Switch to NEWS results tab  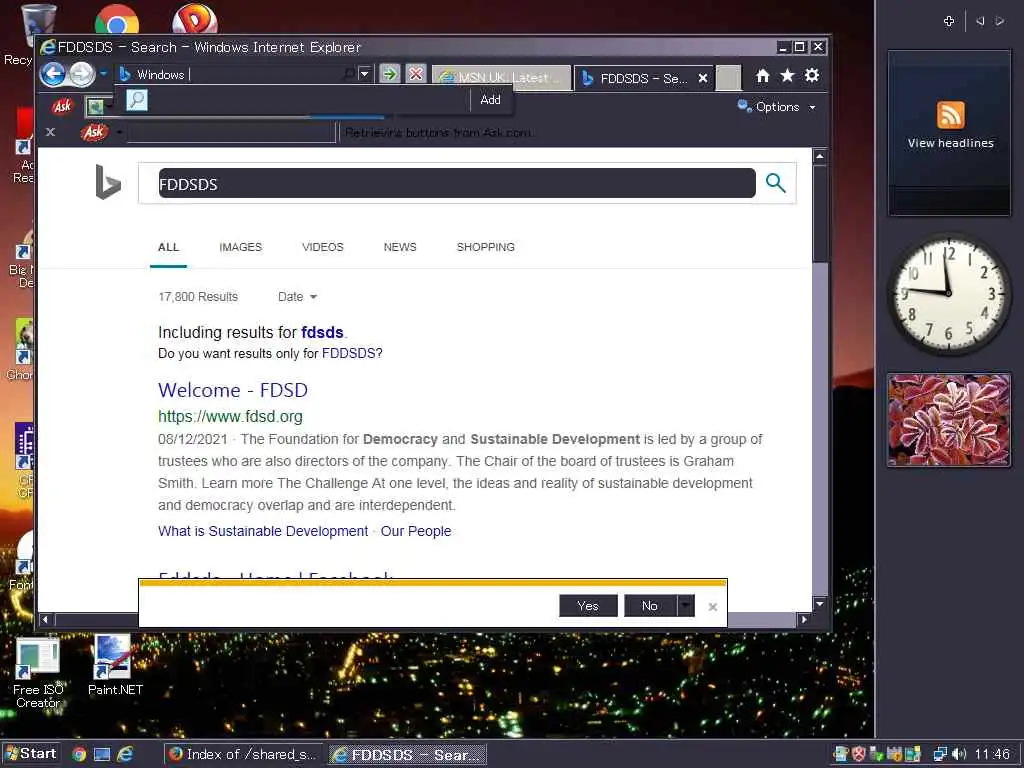(x=400, y=248)
